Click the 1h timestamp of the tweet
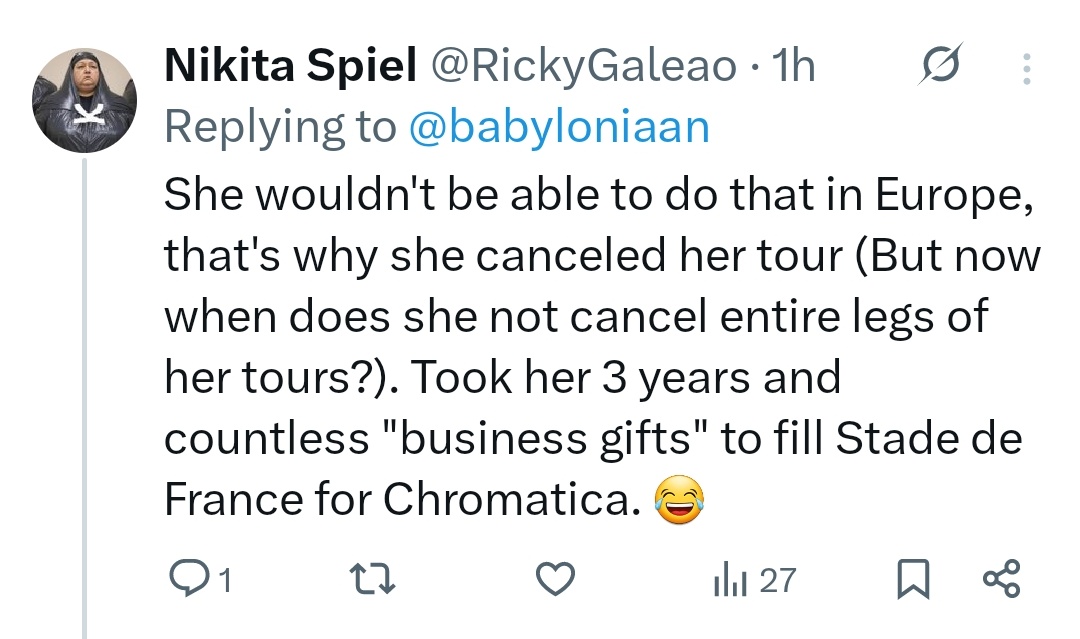Image resolution: width=1080 pixels, height=639 pixels. [x=796, y=68]
